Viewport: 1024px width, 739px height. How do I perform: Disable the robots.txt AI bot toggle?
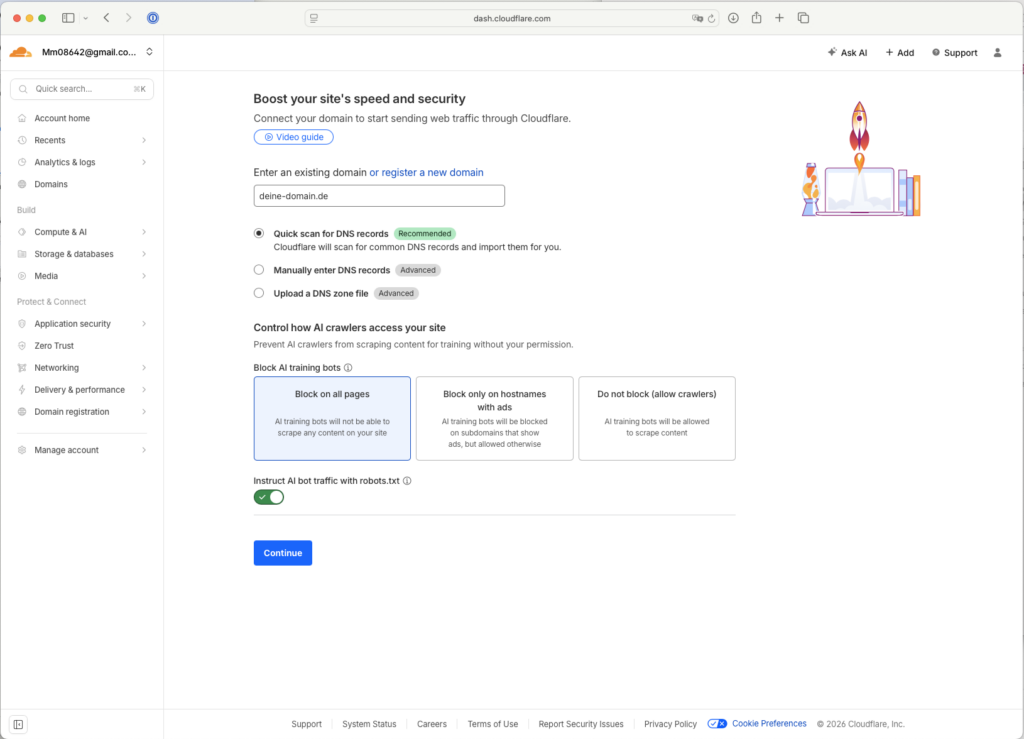pos(269,497)
